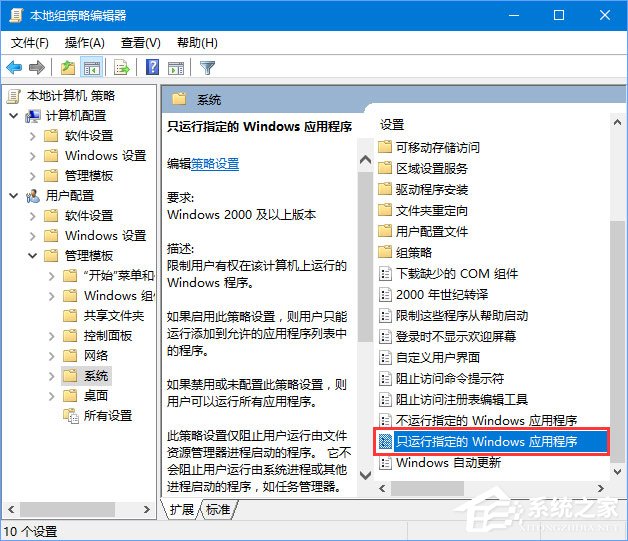Collapse the 计算机配置 tree node
This screenshot has width=628, height=541.
pos(14,116)
